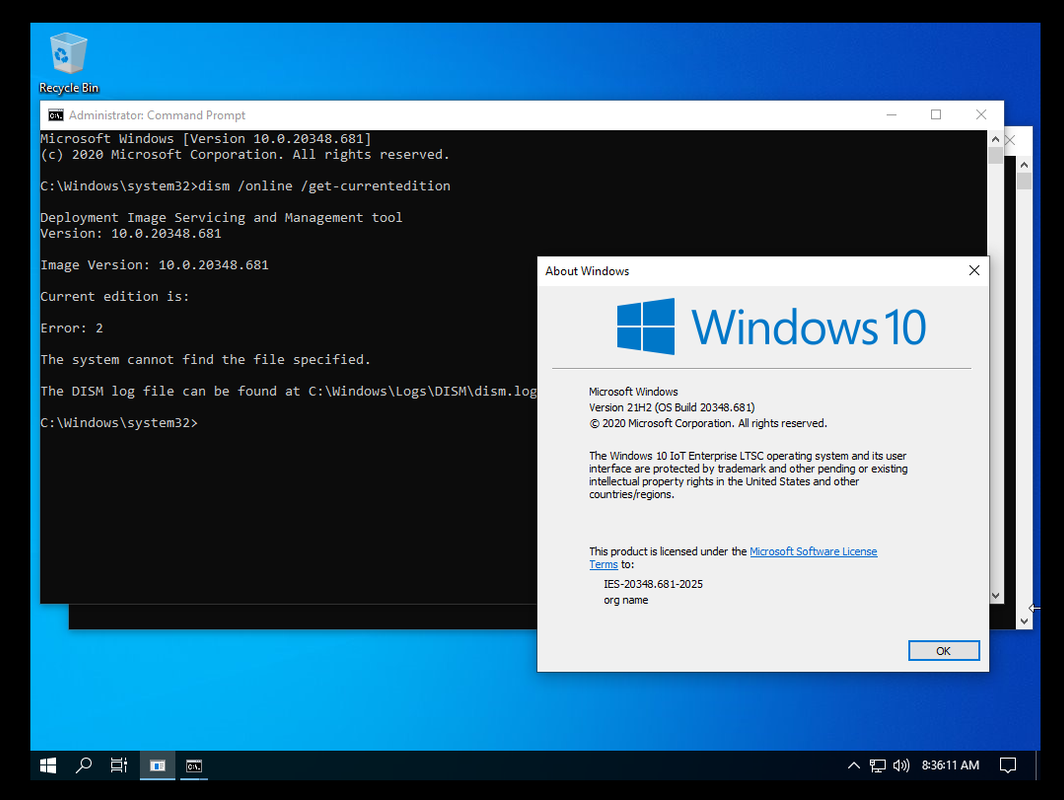Screen dimensions: 1064x800
Task: Click 'IES-20348.681-2025' licensee text
Action: [653, 584]
